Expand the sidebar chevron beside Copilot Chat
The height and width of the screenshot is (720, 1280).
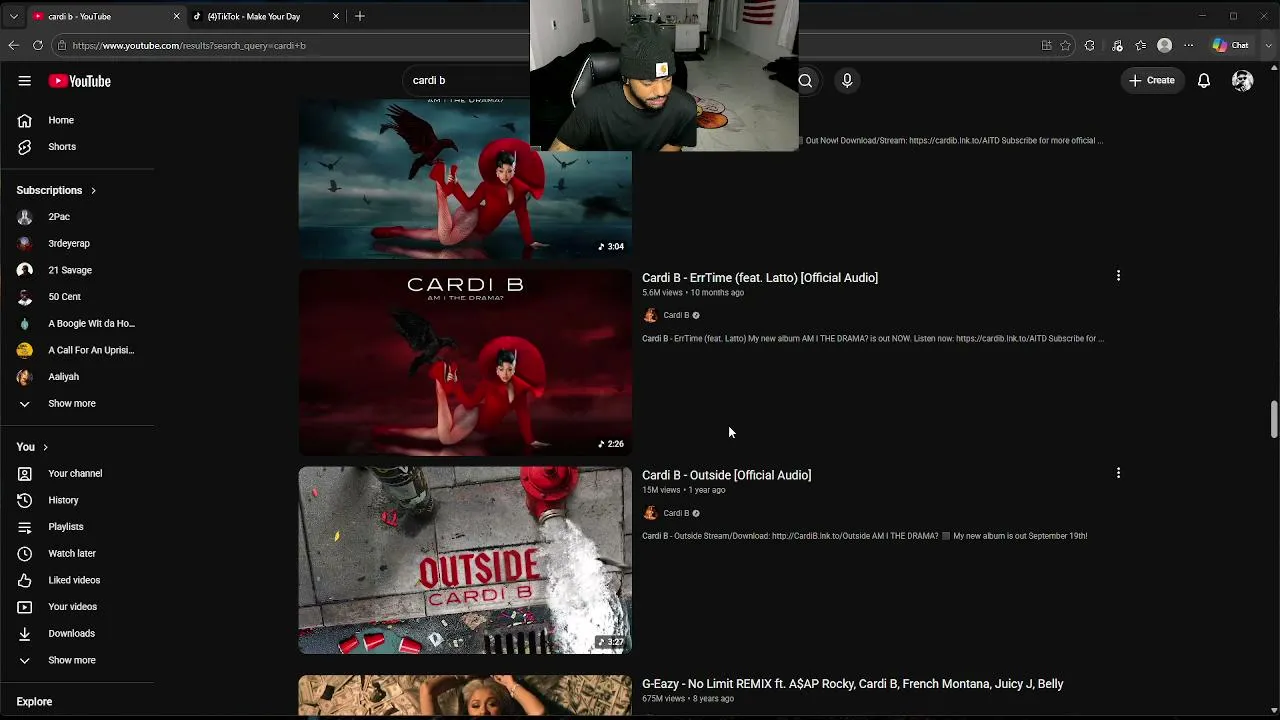point(1268,45)
